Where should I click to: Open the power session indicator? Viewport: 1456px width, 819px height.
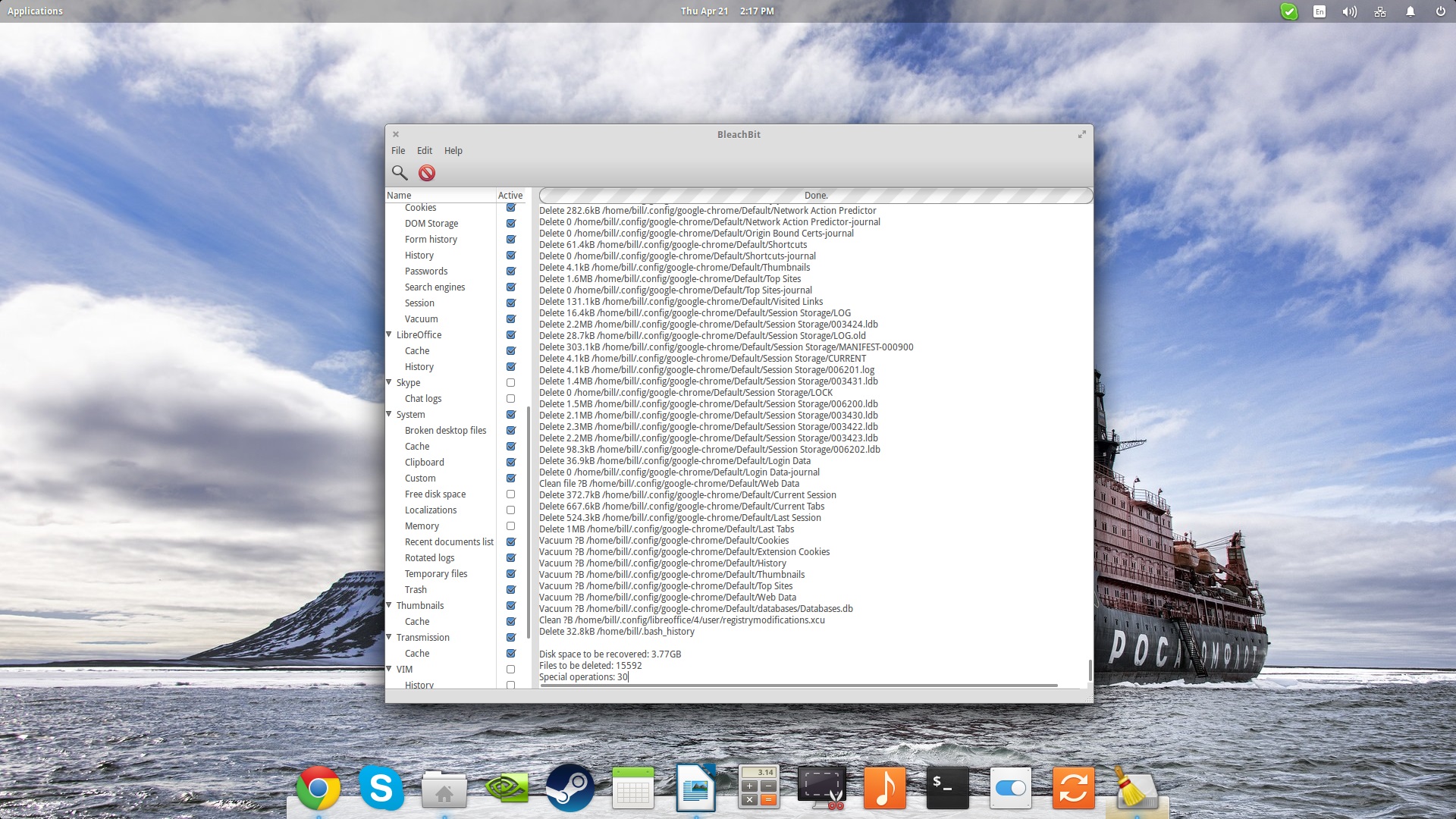point(1441,11)
